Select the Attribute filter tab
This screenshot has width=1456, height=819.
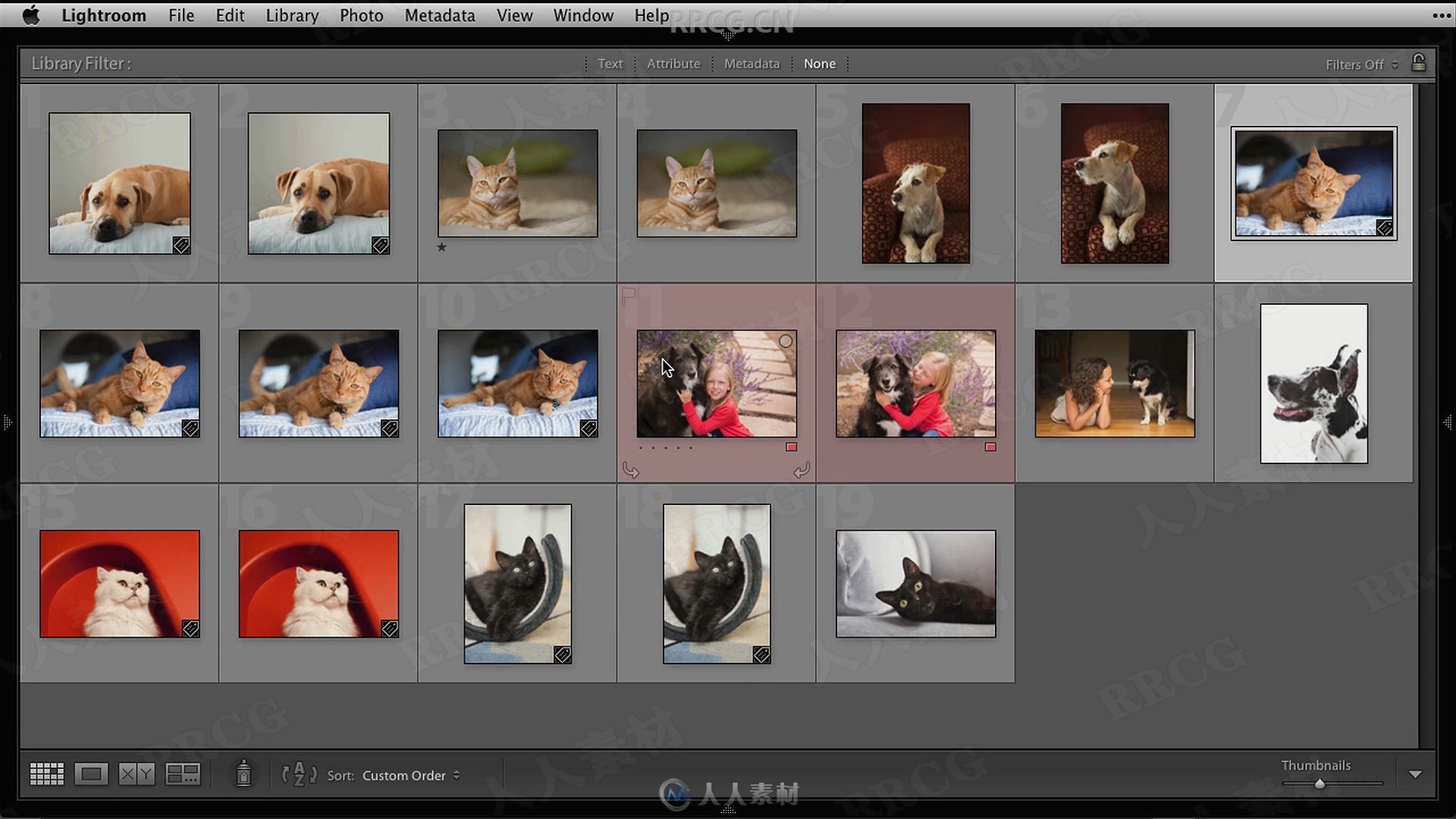point(673,64)
